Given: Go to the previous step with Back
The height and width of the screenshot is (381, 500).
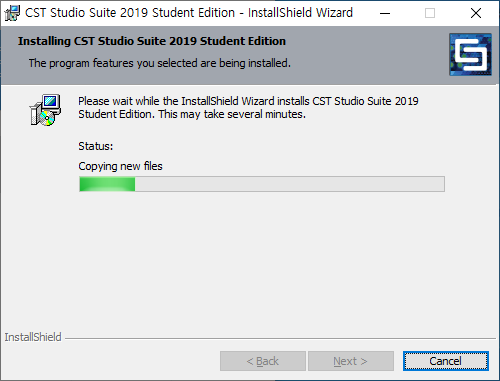Looking at the screenshot, I should [263, 361].
